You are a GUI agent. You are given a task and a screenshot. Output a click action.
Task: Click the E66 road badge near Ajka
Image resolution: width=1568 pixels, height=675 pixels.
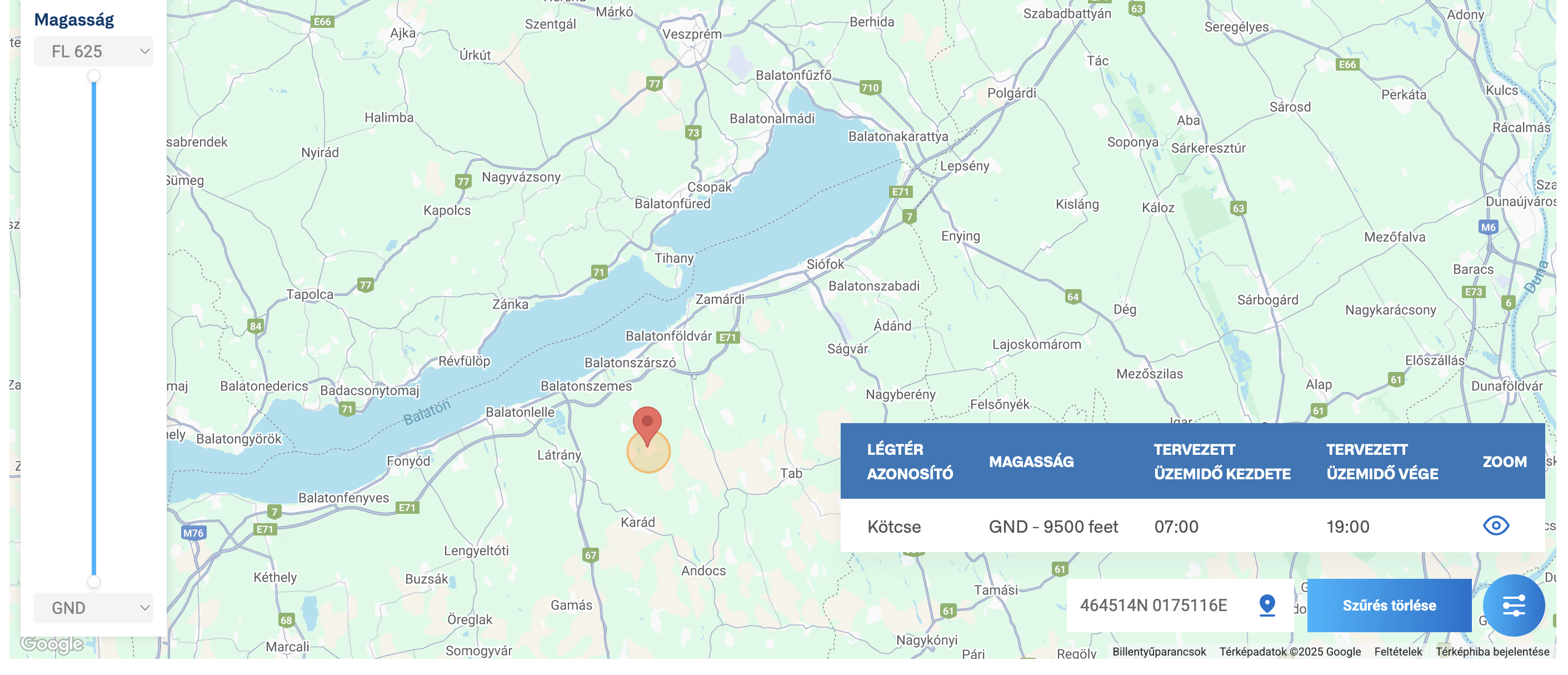tap(322, 22)
